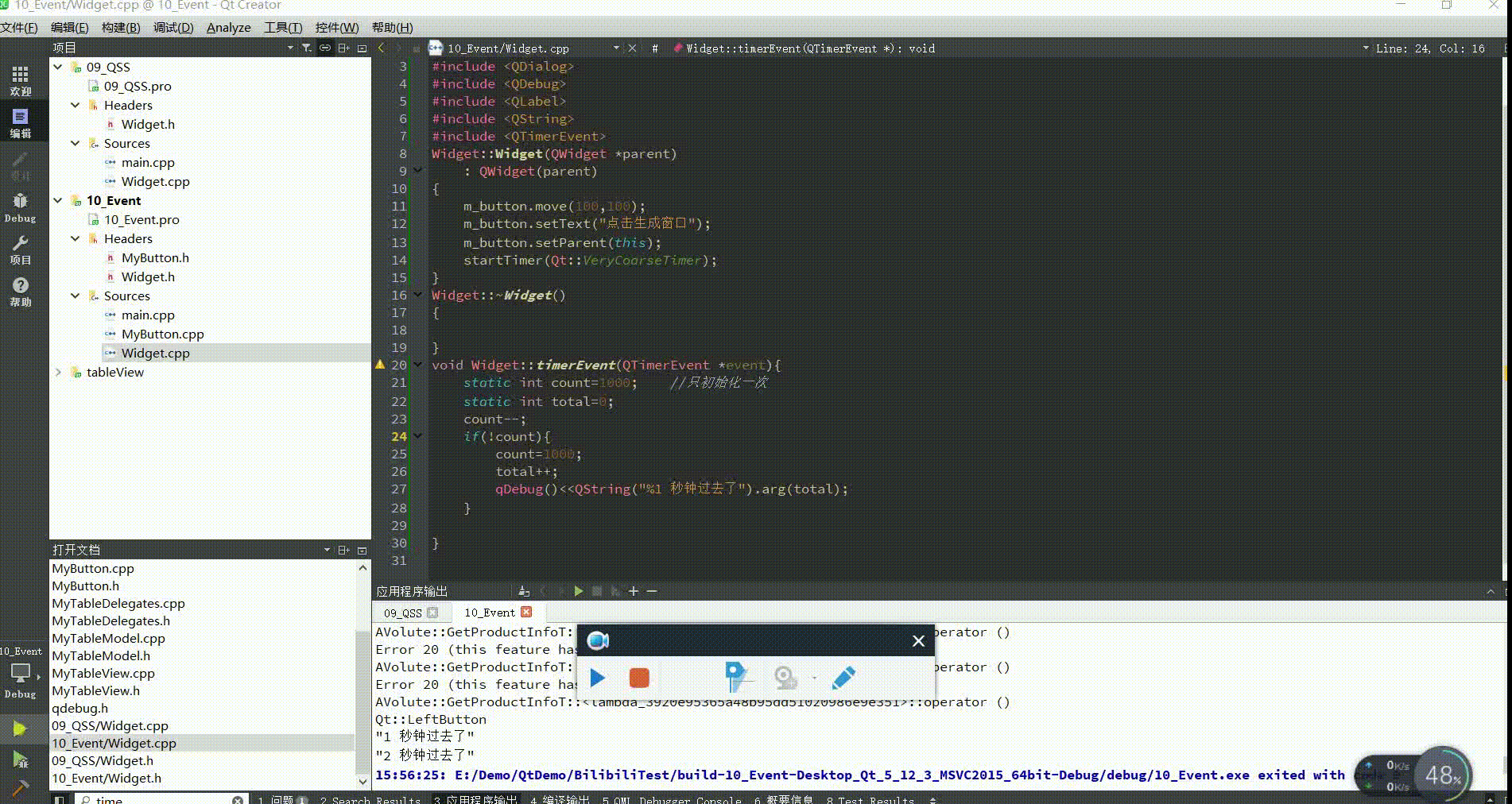This screenshot has height=804, width=1512.
Task: Toggle the sidebar with the status bar button
Action: pos(59,799)
